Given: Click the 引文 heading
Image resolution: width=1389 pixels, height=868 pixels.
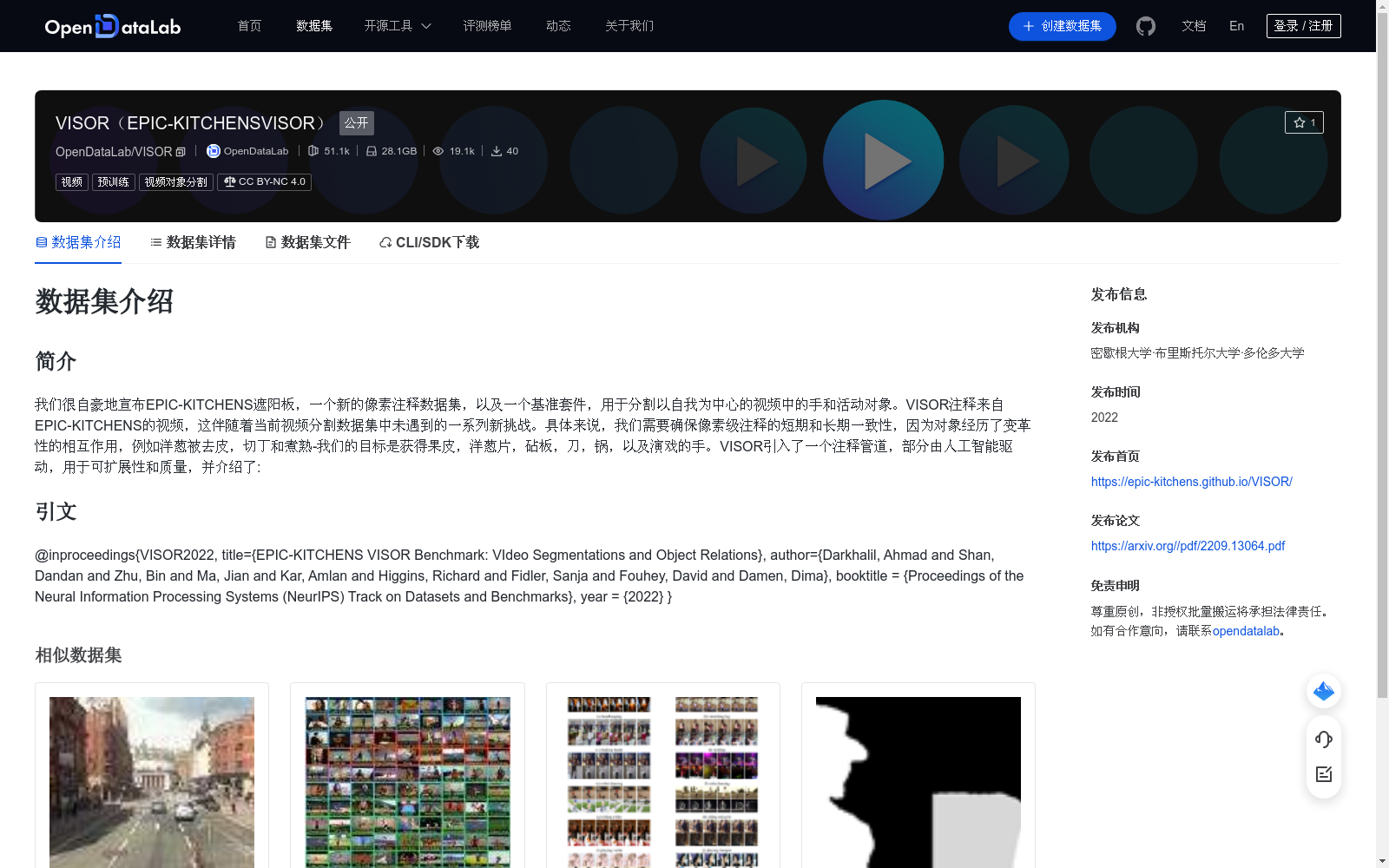Looking at the screenshot, I should 56,511.
